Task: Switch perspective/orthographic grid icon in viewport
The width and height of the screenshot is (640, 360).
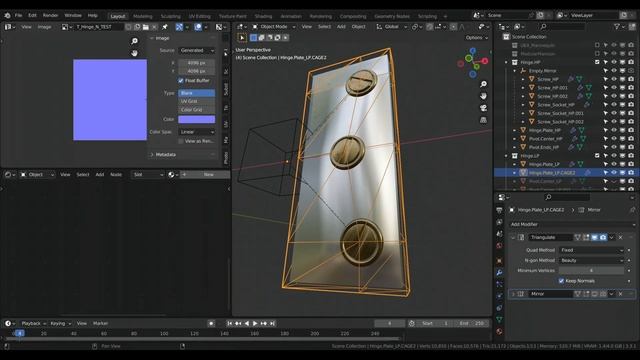Action: point(484,120)
